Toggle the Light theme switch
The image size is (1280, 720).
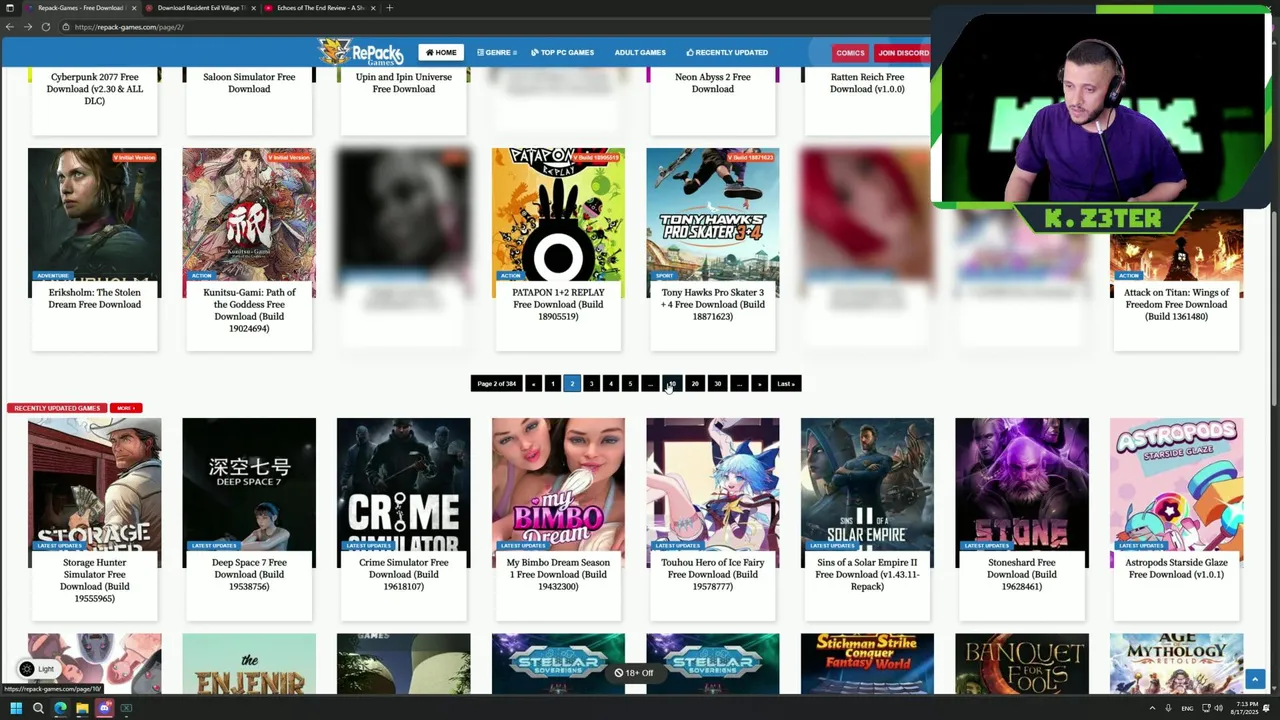[x=37, y=669]
